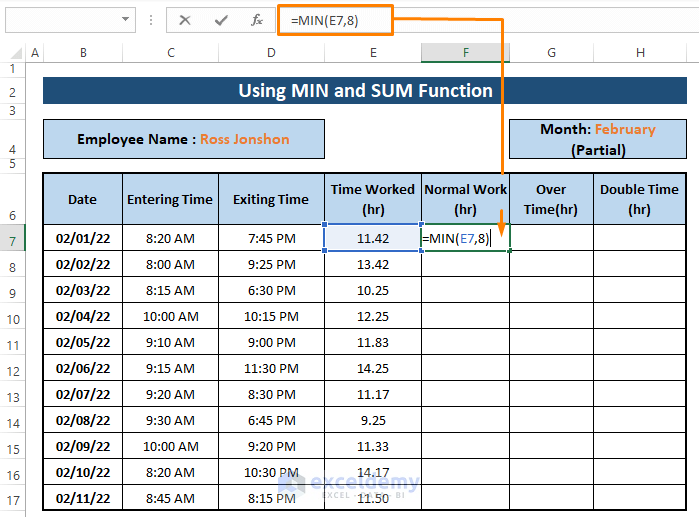
Task: Open Insert Function fx dialog
Action: (x=257, y=20)
